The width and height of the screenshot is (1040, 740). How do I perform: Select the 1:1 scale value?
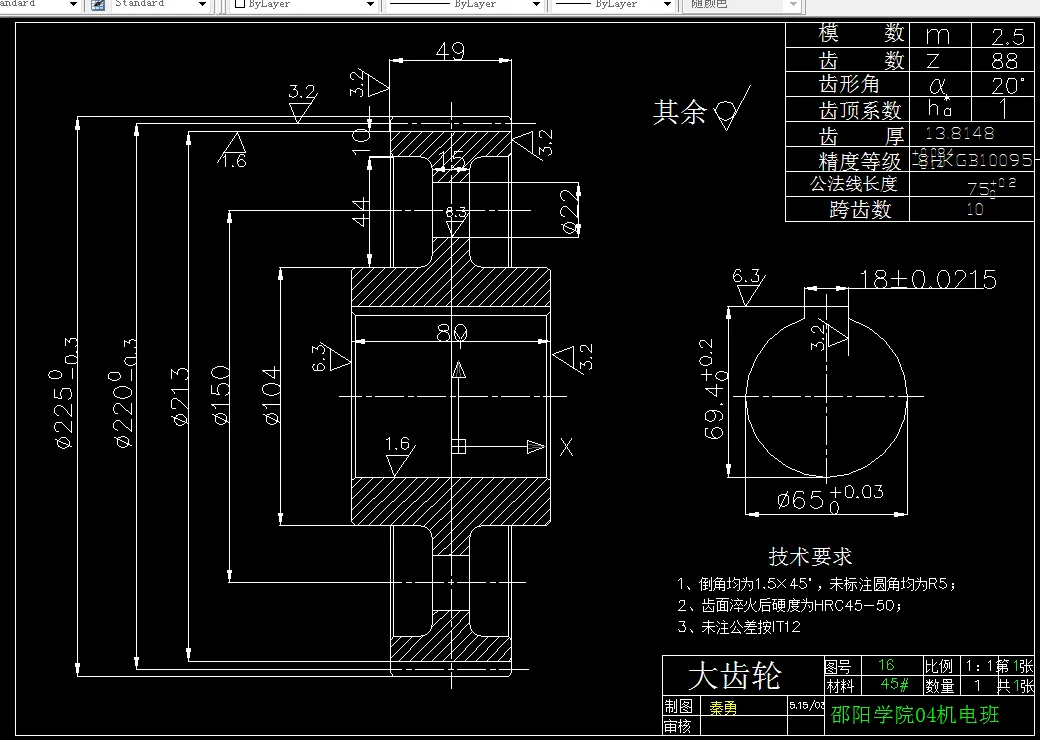click(981, 666)
